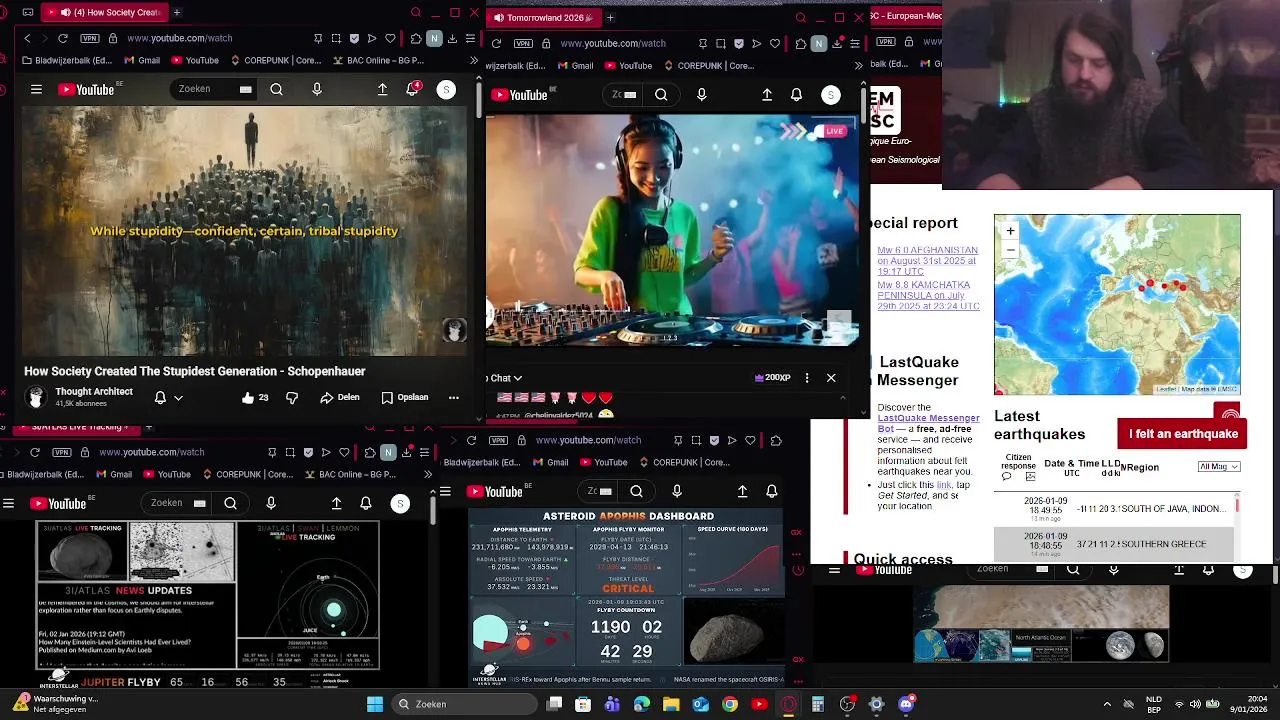The height and width of the screenshot is (720, 1280).
Task: Click upload icon in Schopenhauer YouTube window
Action: coord(382,89)
